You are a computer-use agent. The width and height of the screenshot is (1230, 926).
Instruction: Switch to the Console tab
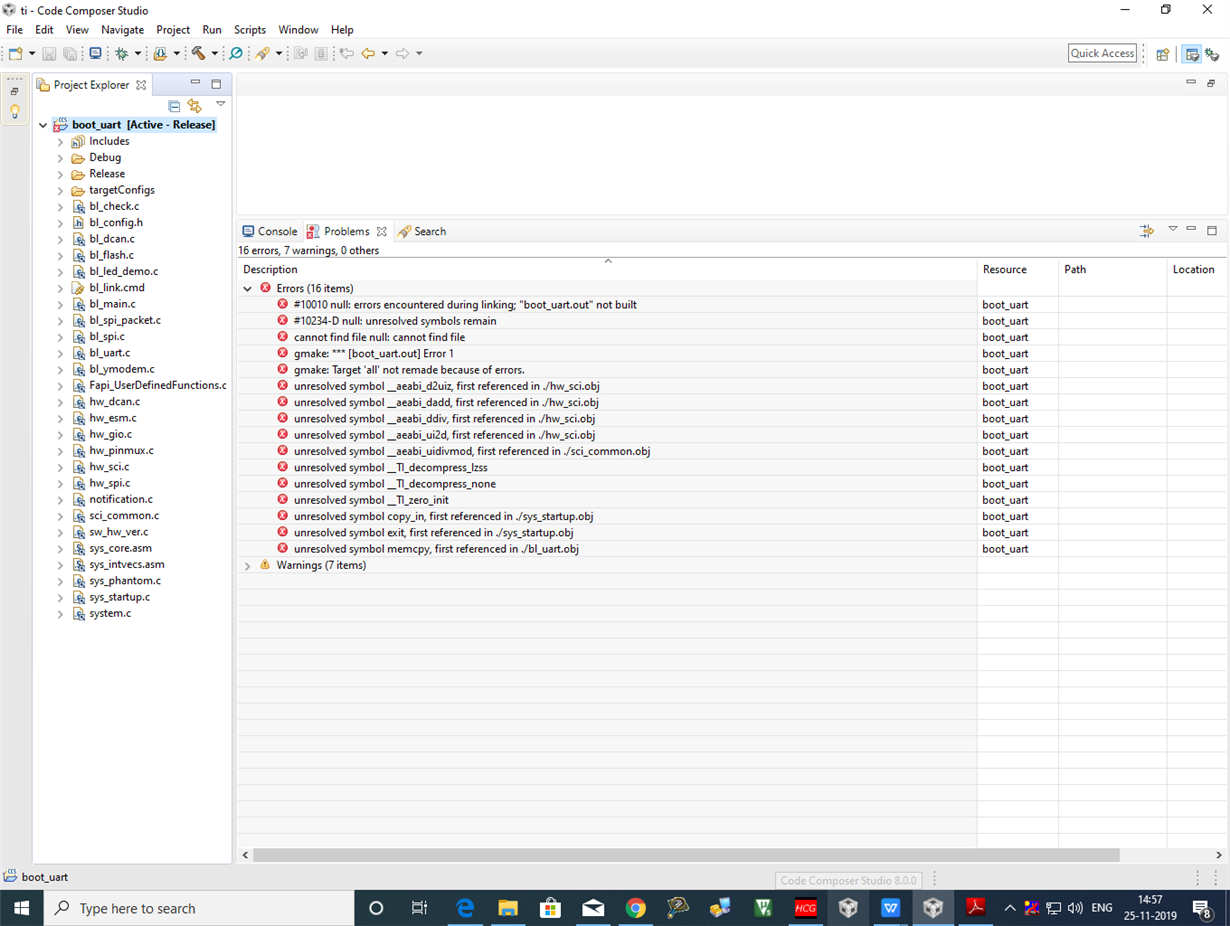(270, 231)
